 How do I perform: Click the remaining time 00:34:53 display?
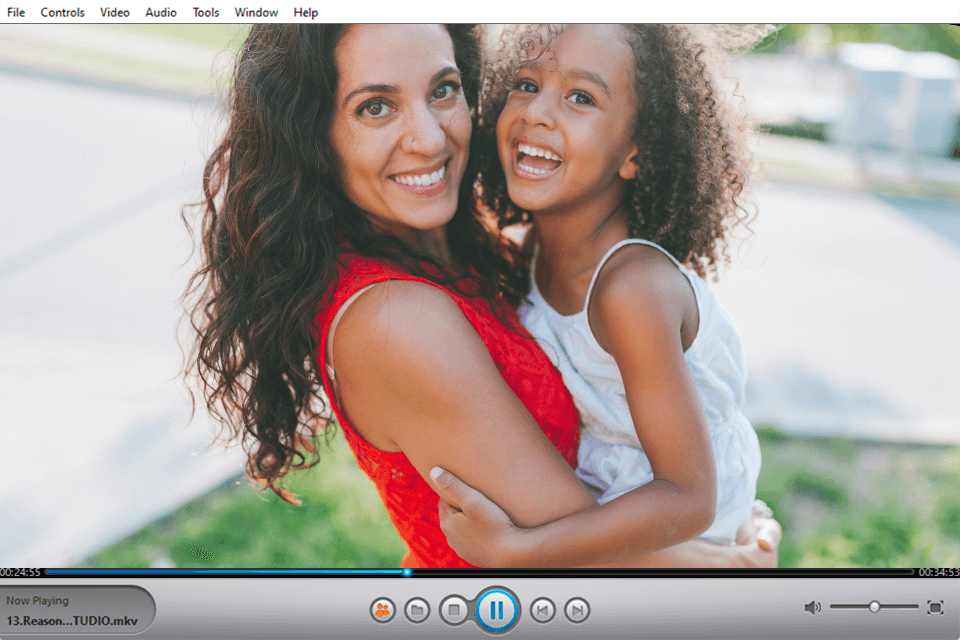pos(937,573)
